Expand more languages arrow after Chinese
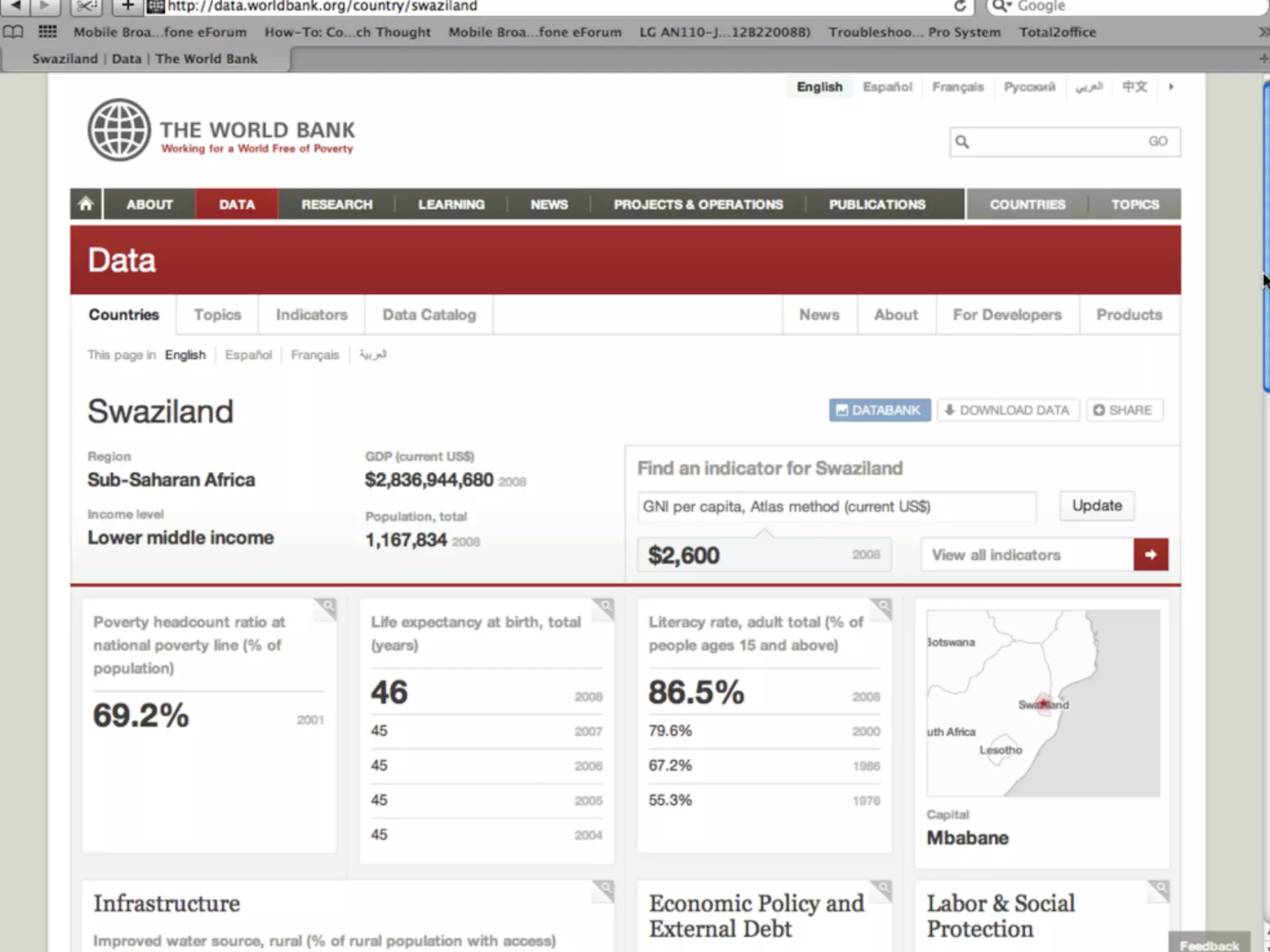The width and height of the screenshot is (1270, 952). [x=1171, y=87]
